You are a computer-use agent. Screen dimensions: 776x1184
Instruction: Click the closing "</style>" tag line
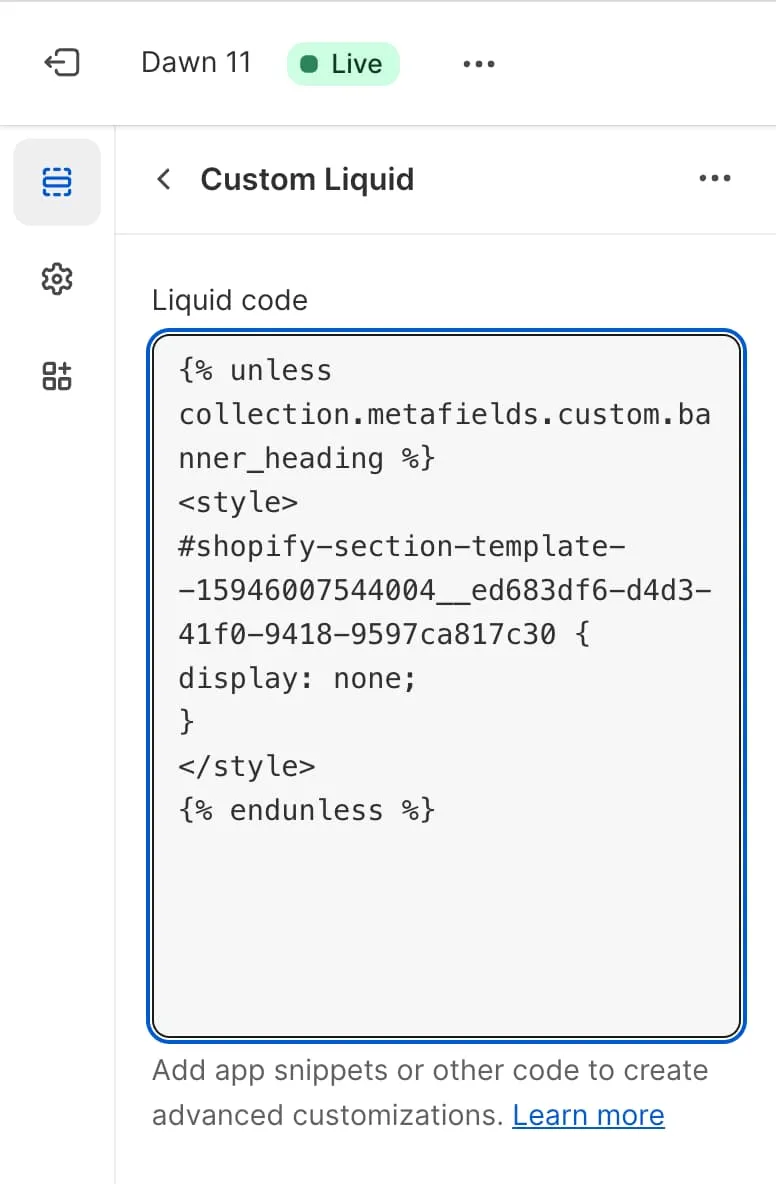point(247,766)
